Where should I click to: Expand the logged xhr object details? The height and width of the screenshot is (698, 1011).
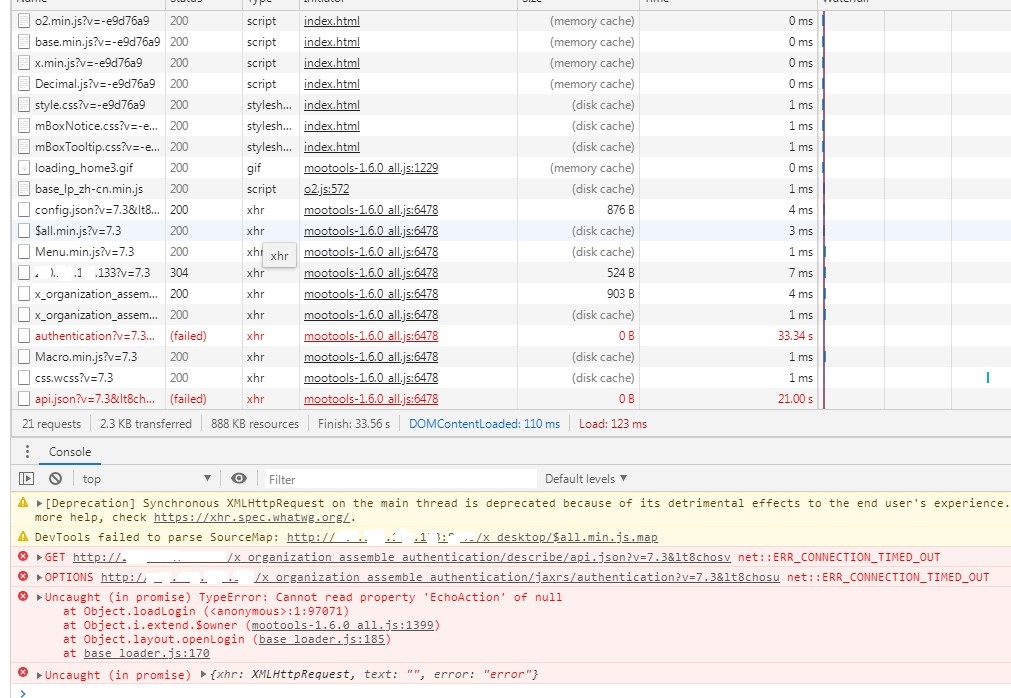204,675
